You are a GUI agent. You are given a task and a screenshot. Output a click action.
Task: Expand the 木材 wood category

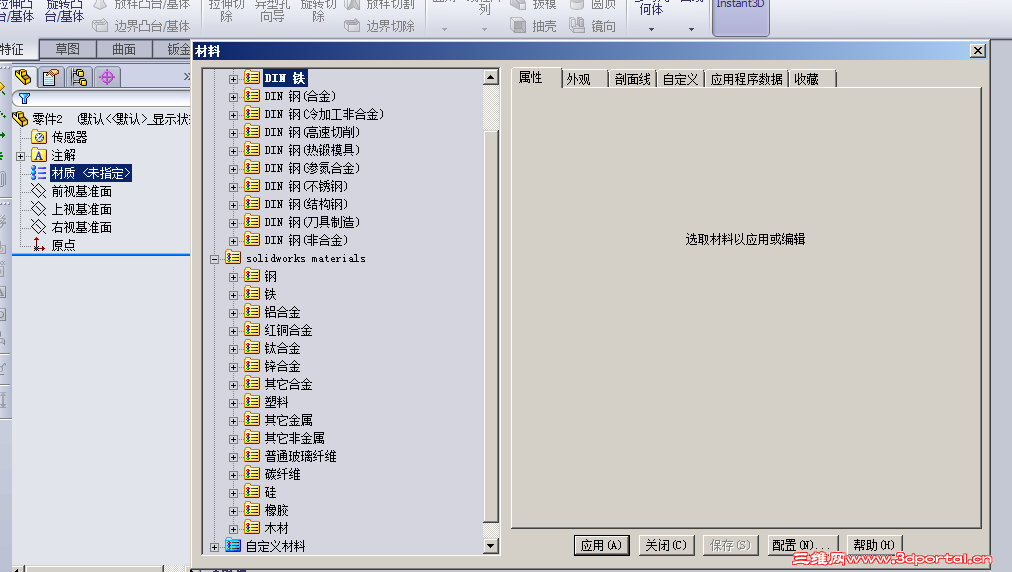click(x=234, y=529)
